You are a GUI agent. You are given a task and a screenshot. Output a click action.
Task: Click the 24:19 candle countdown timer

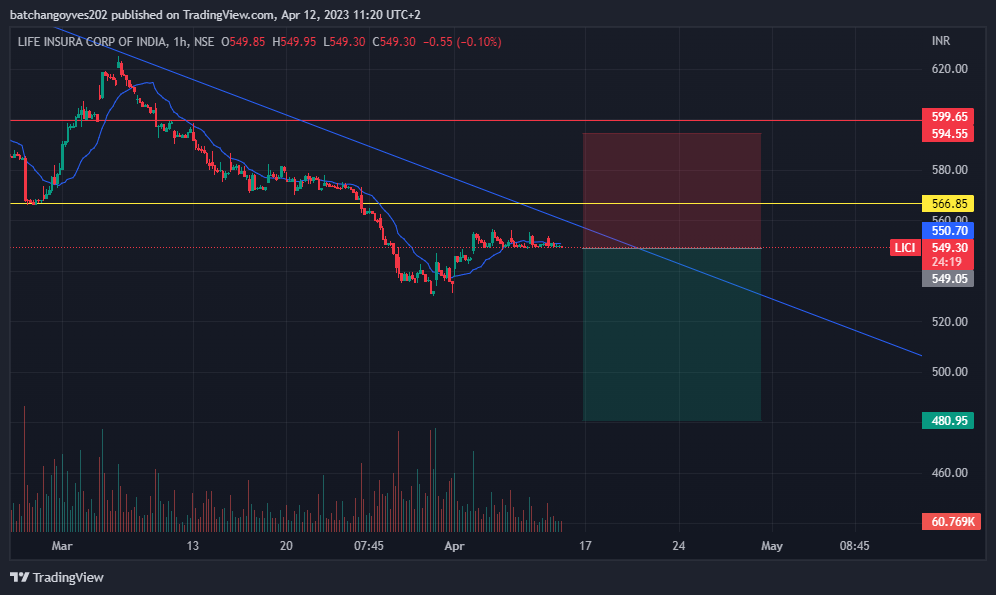tap(946, 262)
